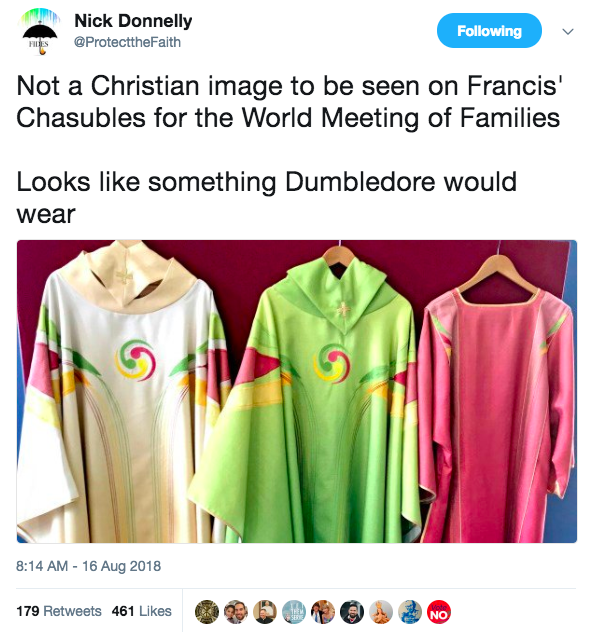Open the 8:14 AM 16 Aug 2018 timestamp
Viewport: 597px width, 632px height.
click(x=88, y=566)
